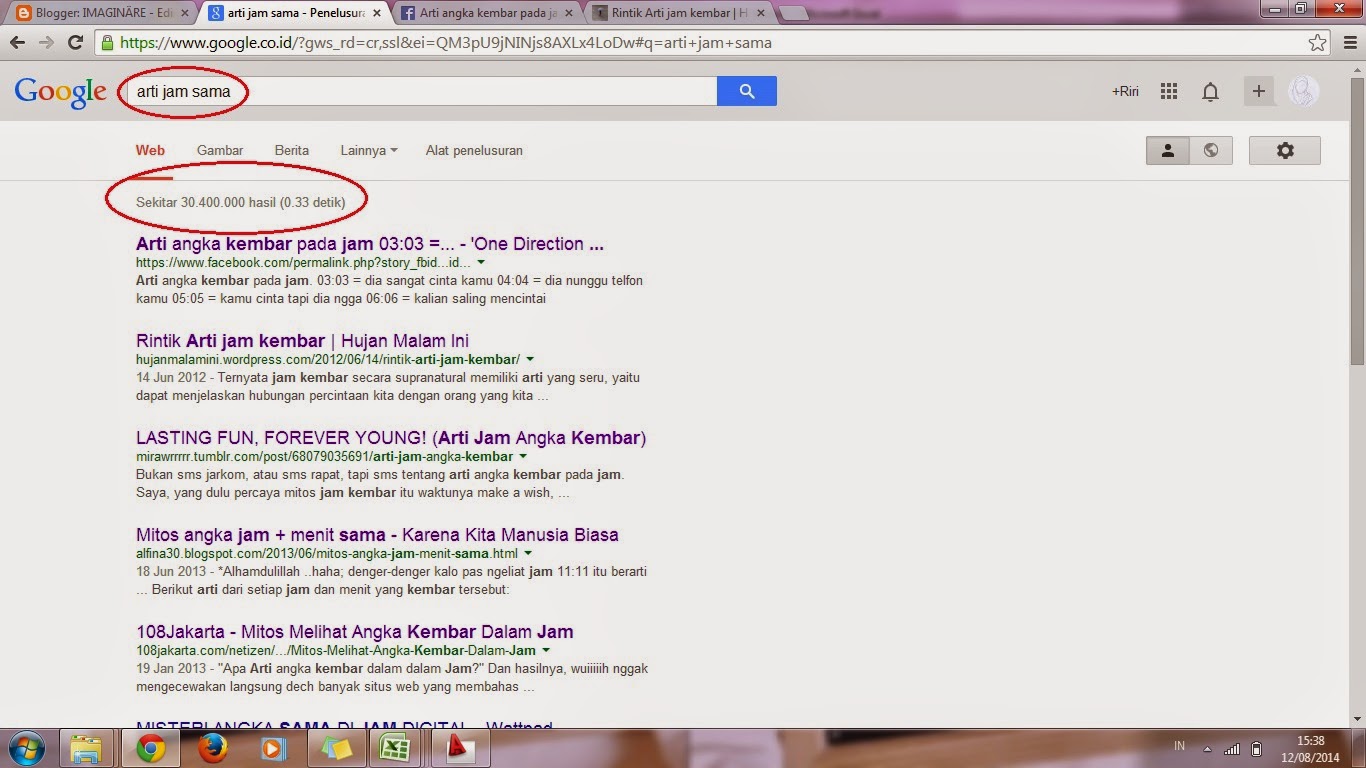1366x768 pixels.
Task: Bookmark page with the star icon
Action: tap(1318, 43)
